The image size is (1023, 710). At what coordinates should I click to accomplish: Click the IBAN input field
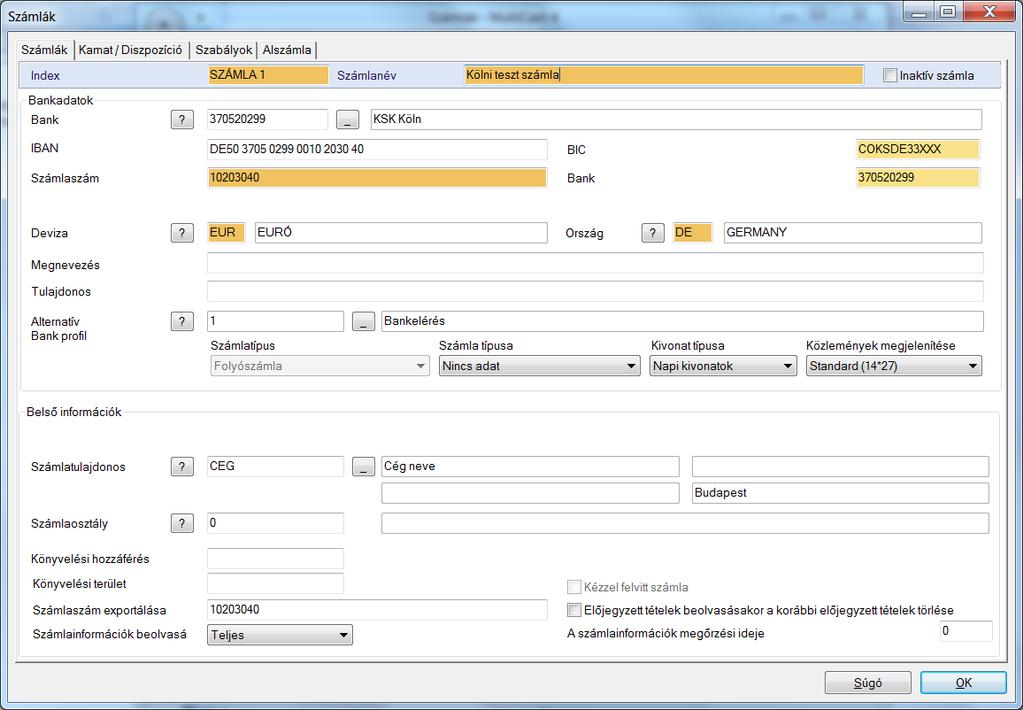[377, 149]
